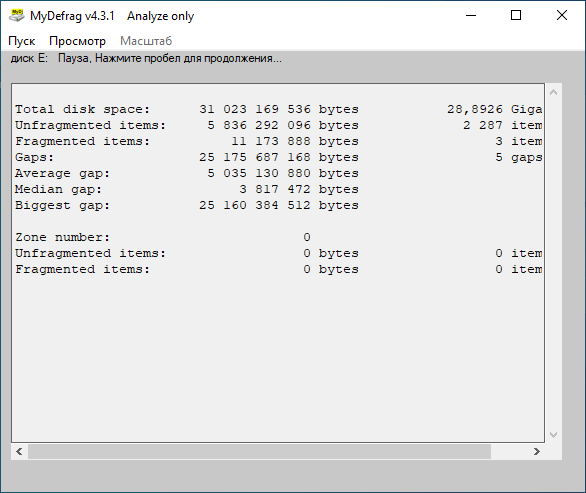Click the 'Пауза, Нажмите пробел для продолжения...' message
The image size is (586, 493).
pos(170,59)
